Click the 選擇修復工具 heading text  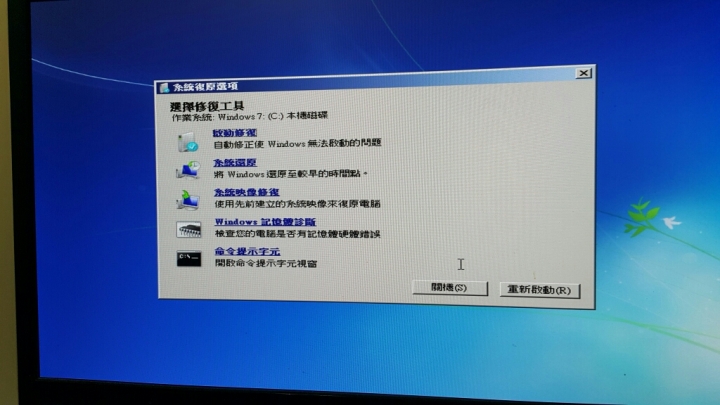click(x=207, y=107)
